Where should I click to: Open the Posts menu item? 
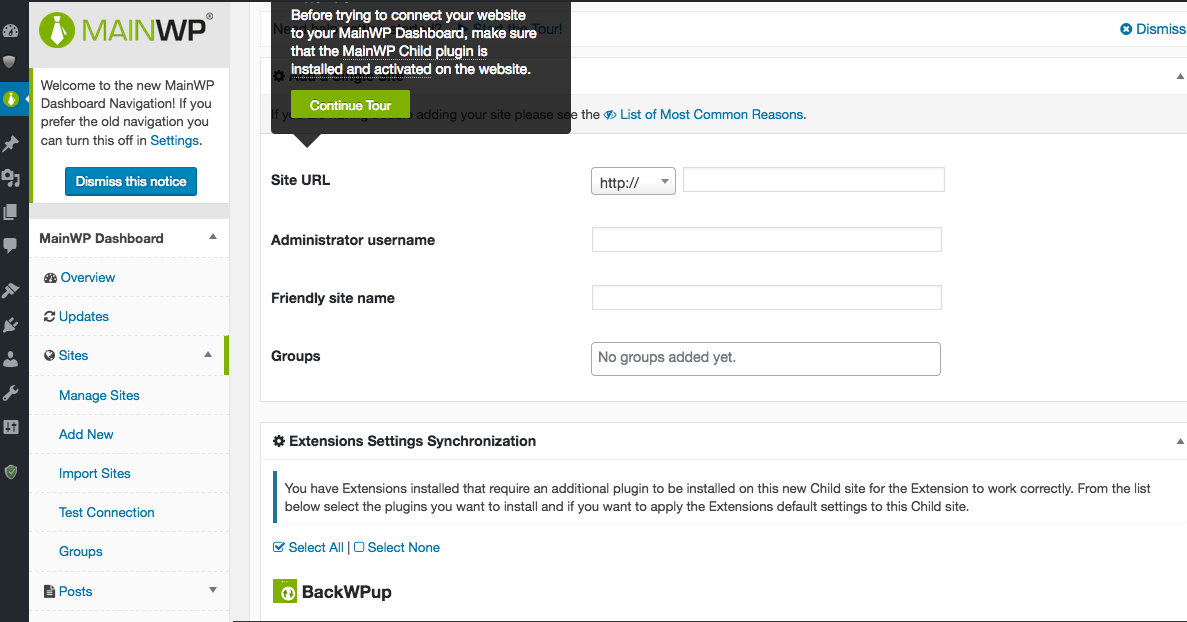[76, 592]
